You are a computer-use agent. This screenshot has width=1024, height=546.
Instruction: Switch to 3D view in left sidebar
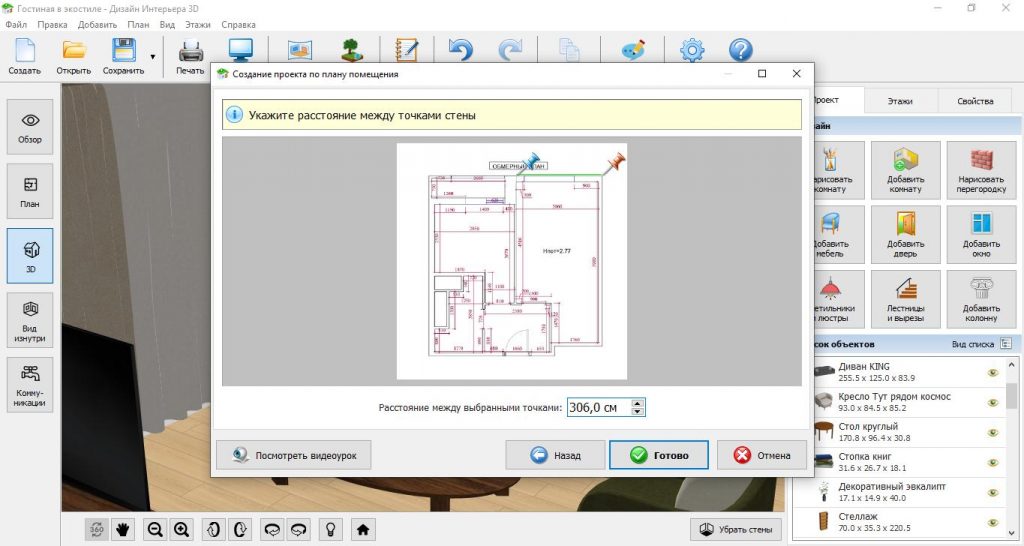(x=31, y=255)
